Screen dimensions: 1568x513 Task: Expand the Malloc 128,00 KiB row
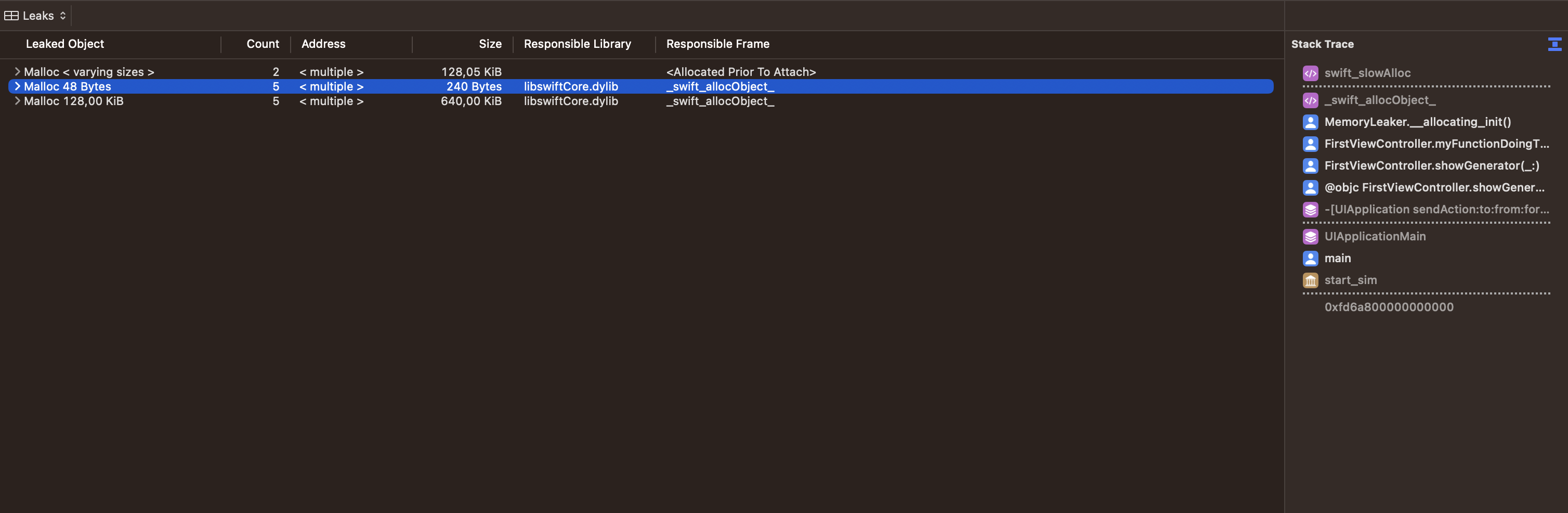pyautogui.click(x=18, y=100)
